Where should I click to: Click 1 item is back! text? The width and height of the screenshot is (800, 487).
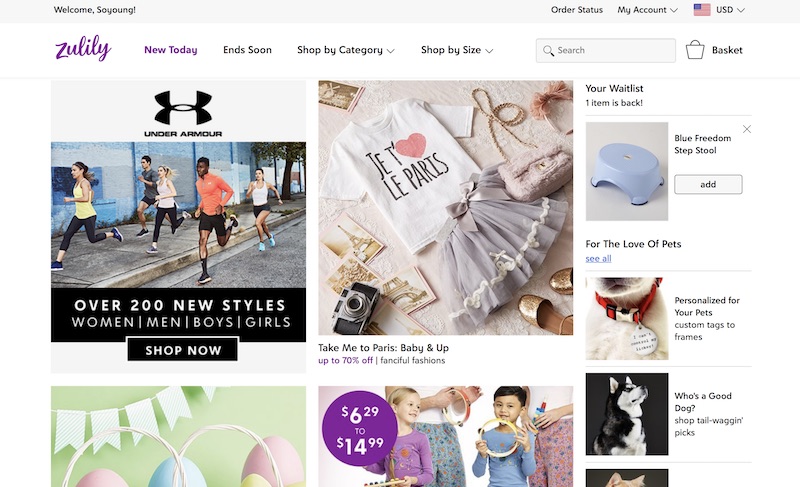(x=614, y=103)
